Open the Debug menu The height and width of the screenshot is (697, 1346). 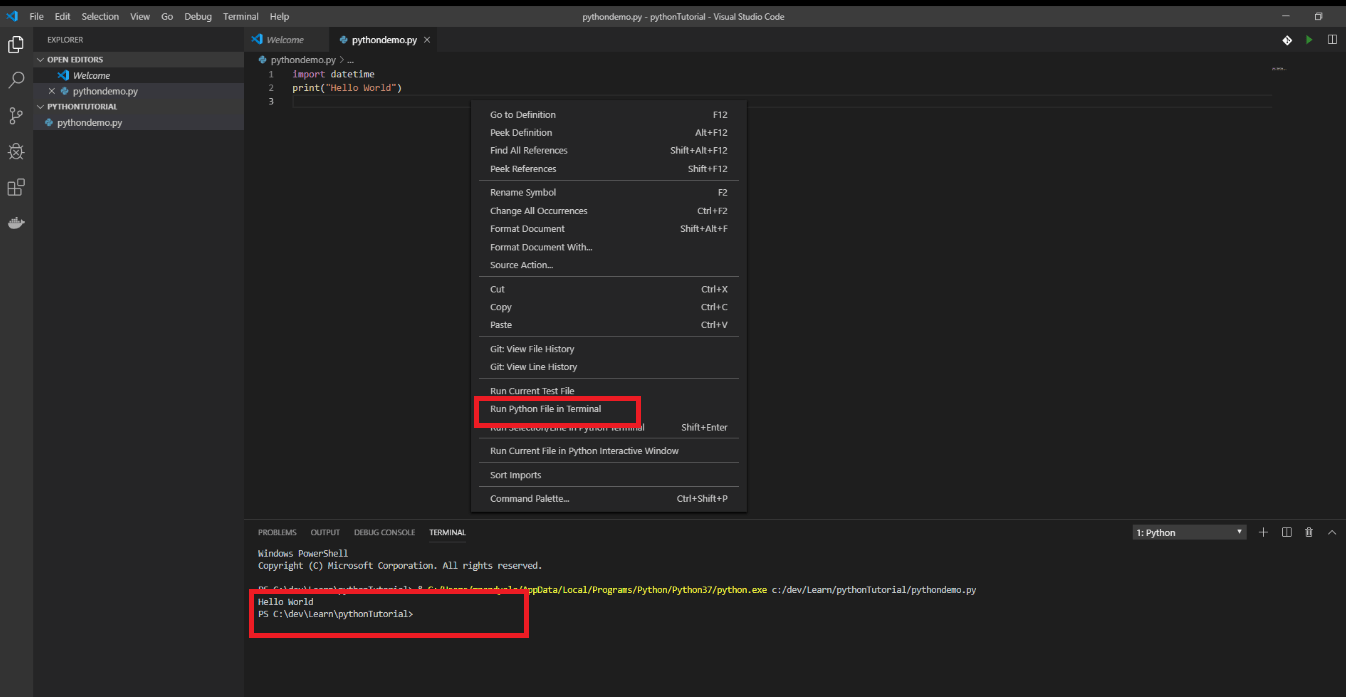coord(197,16)
